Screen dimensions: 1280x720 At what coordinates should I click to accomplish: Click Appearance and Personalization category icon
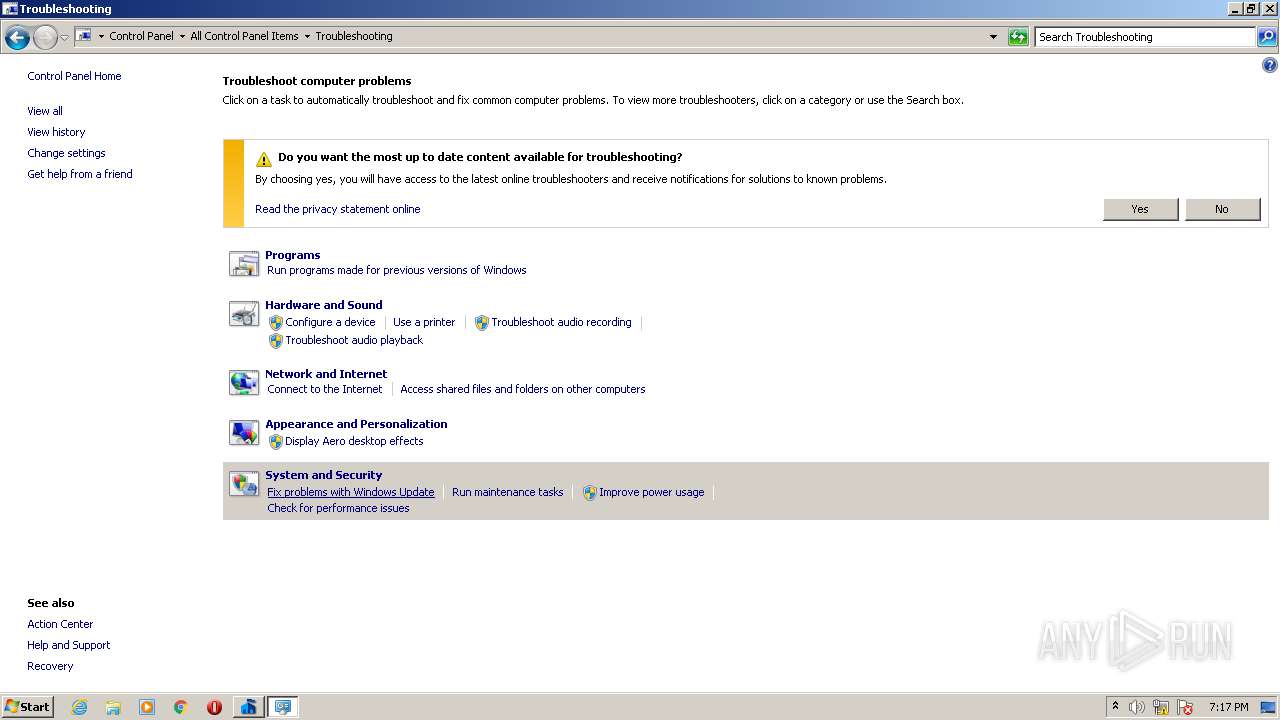[x=244, y=433]
